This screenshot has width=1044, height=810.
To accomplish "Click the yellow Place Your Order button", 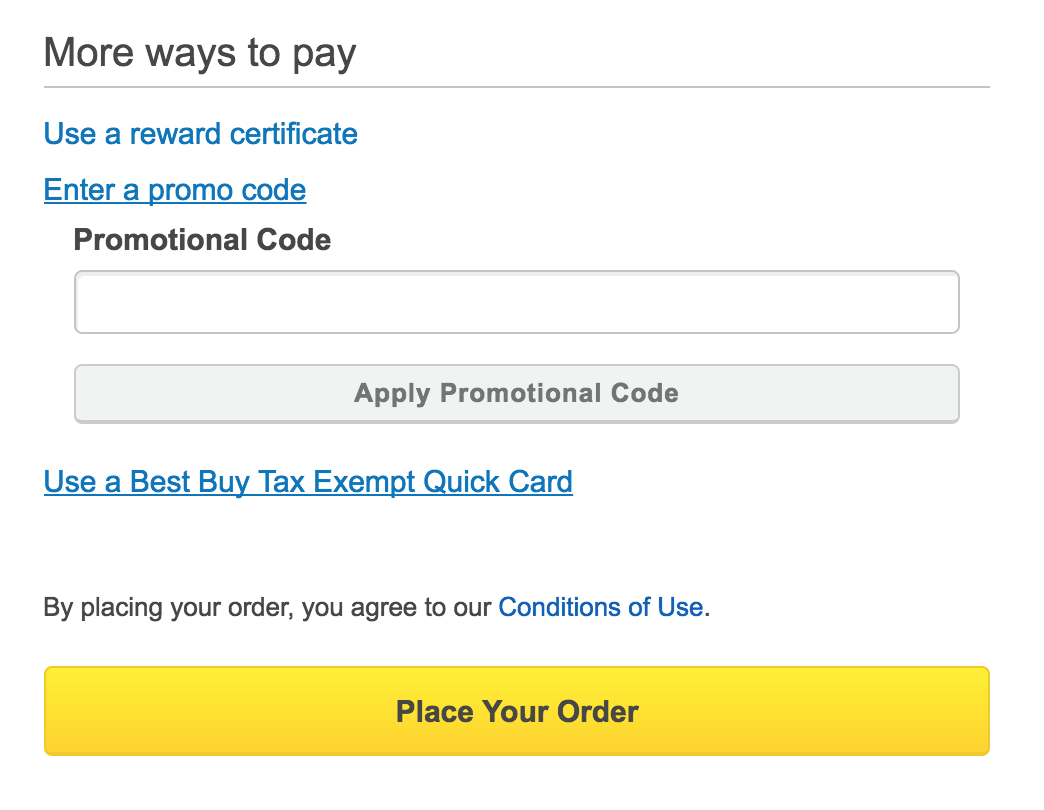I will click(x=517, y=711).
